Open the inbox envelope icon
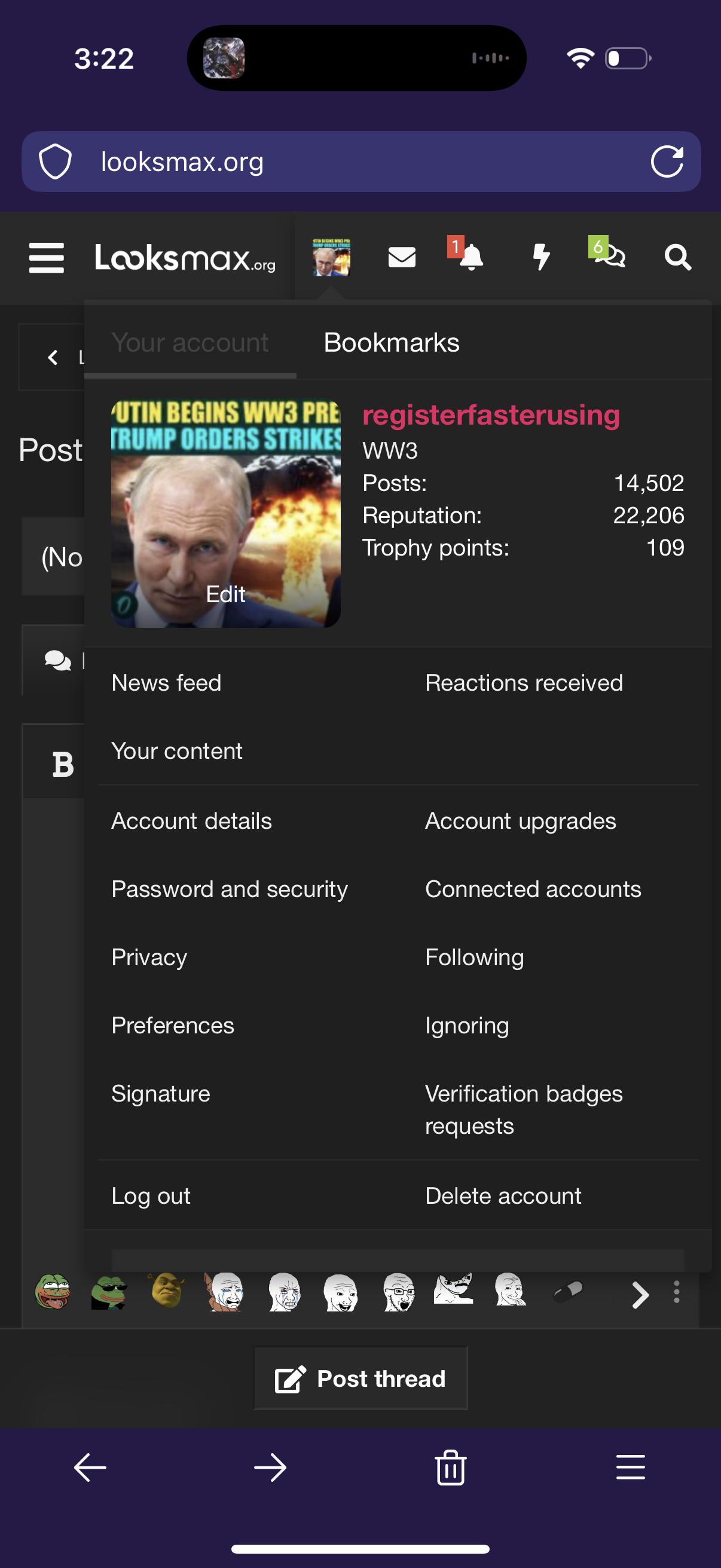 point(402,258)
